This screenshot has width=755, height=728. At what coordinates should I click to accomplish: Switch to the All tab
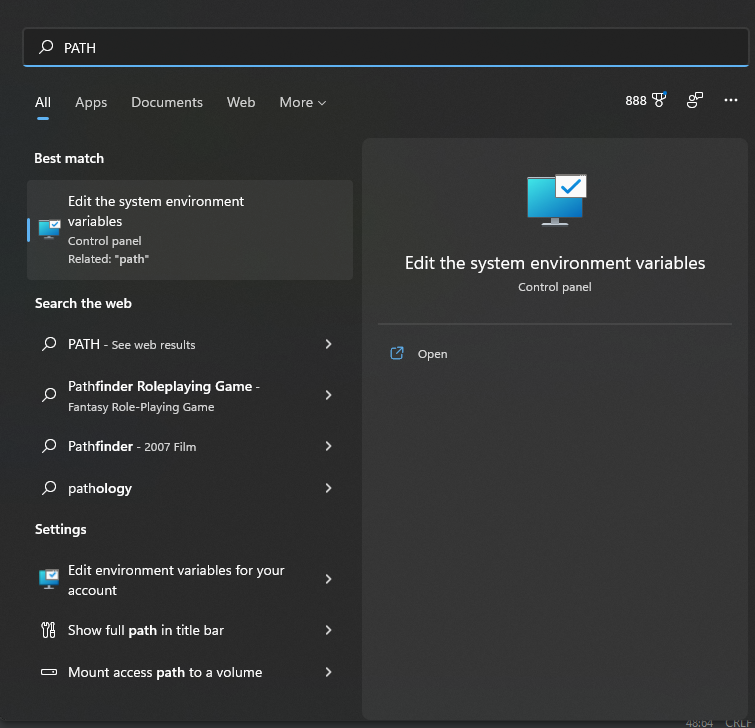tap(43, 102)
